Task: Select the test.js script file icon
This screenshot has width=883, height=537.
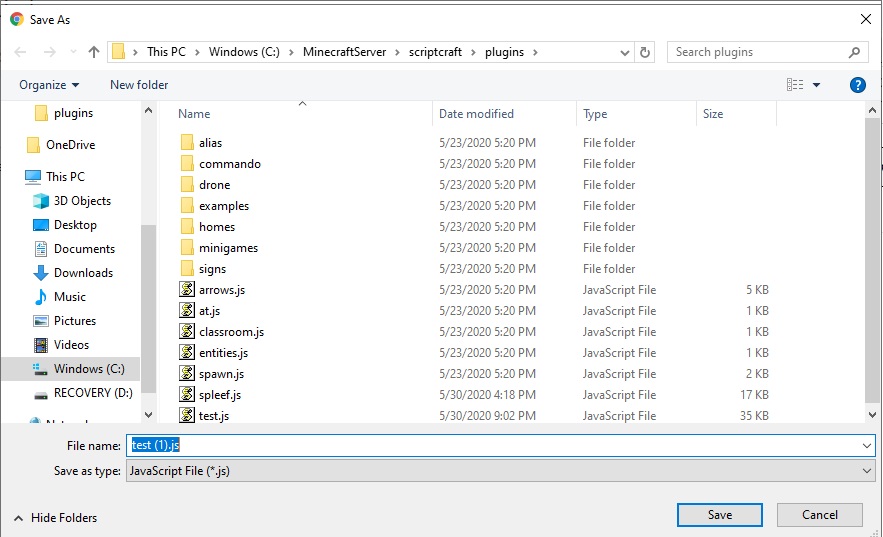Action: click(187, 415)
